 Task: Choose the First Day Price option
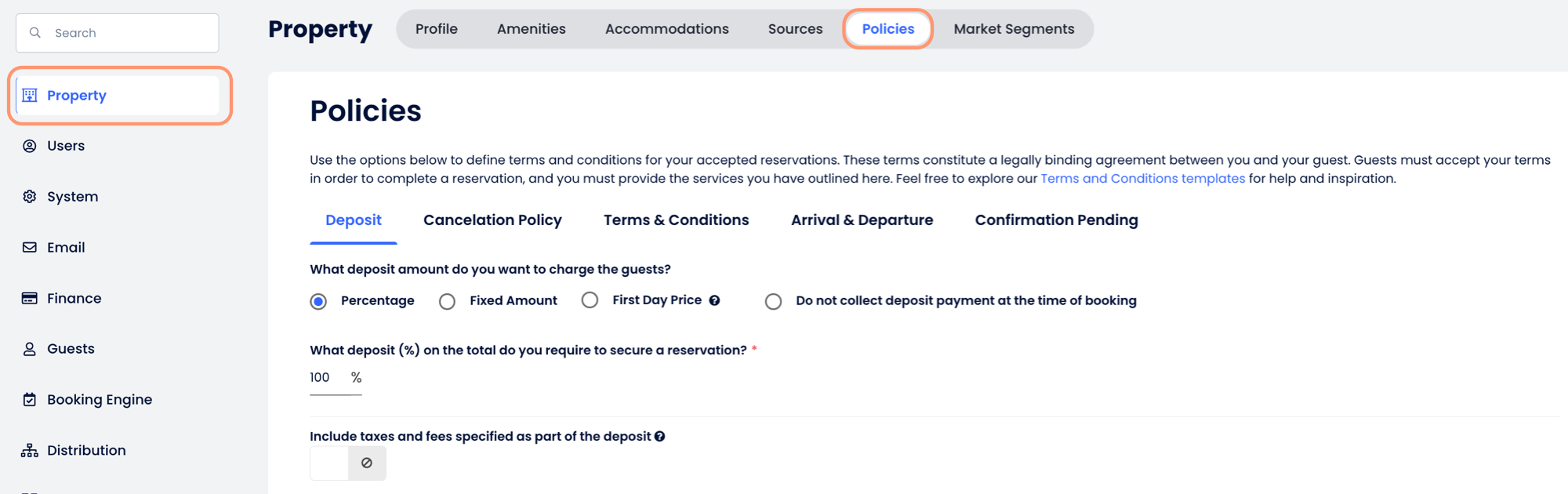[x=590, y=300]
